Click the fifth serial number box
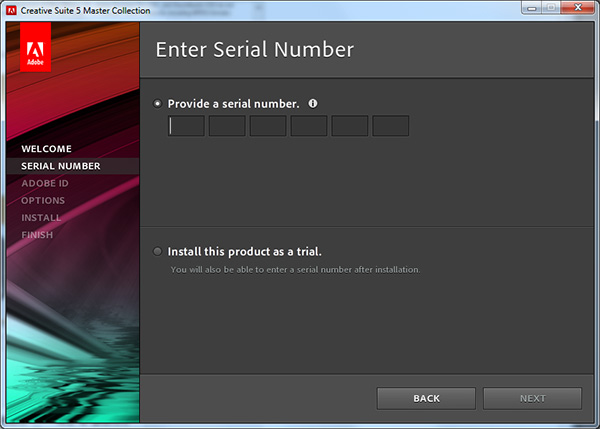The height and width of the screenshot is (429, 600). tap(350, 126)
